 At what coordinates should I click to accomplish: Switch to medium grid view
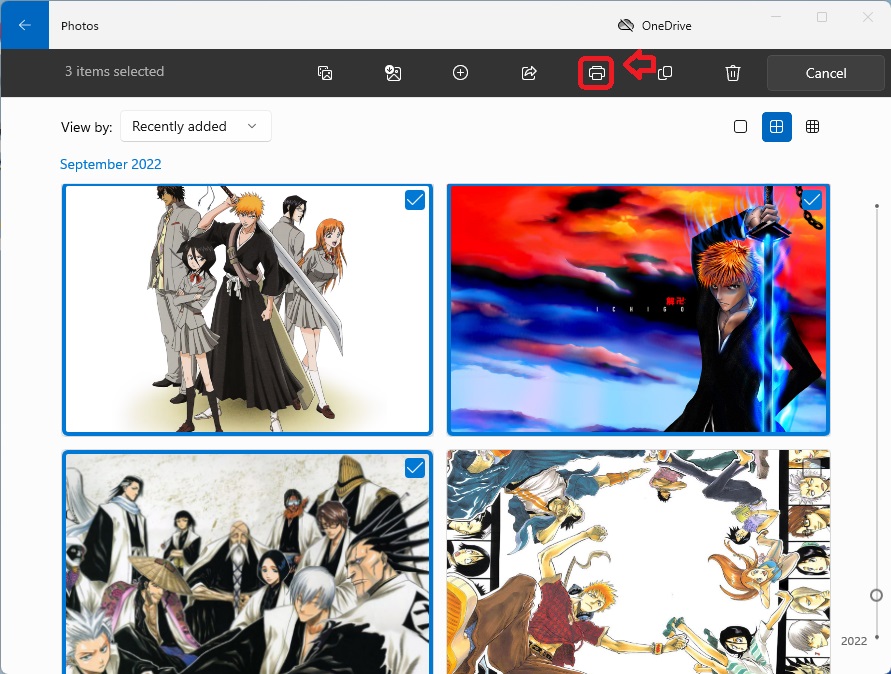[x=777, y=126]
